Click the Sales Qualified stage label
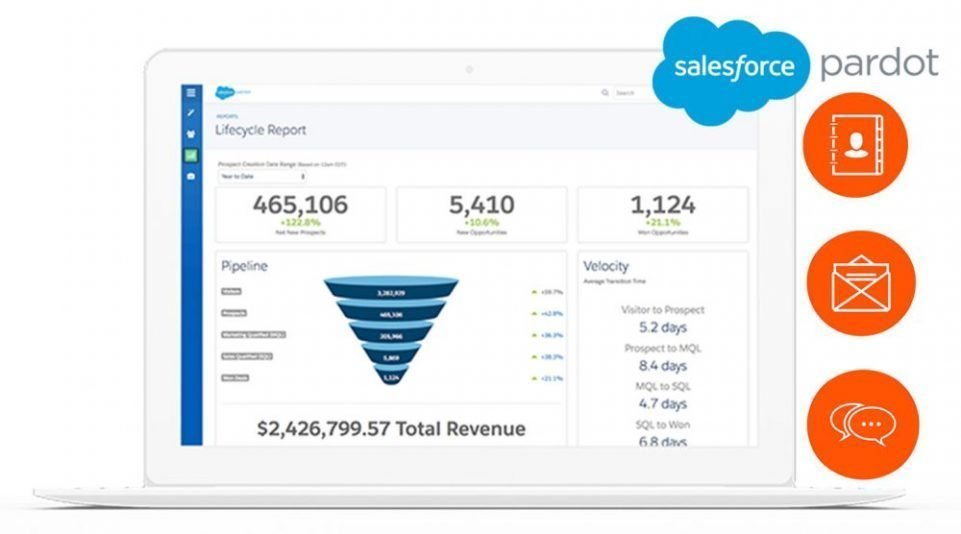This screenshot has height=534, width=961. (x=247, y=356)
